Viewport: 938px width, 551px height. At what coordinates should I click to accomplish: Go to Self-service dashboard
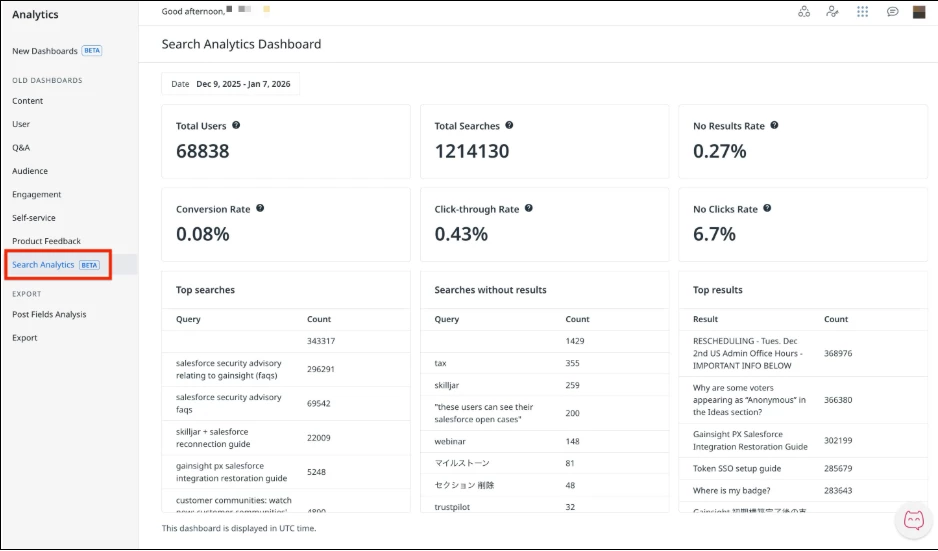[x=34, y=218]
